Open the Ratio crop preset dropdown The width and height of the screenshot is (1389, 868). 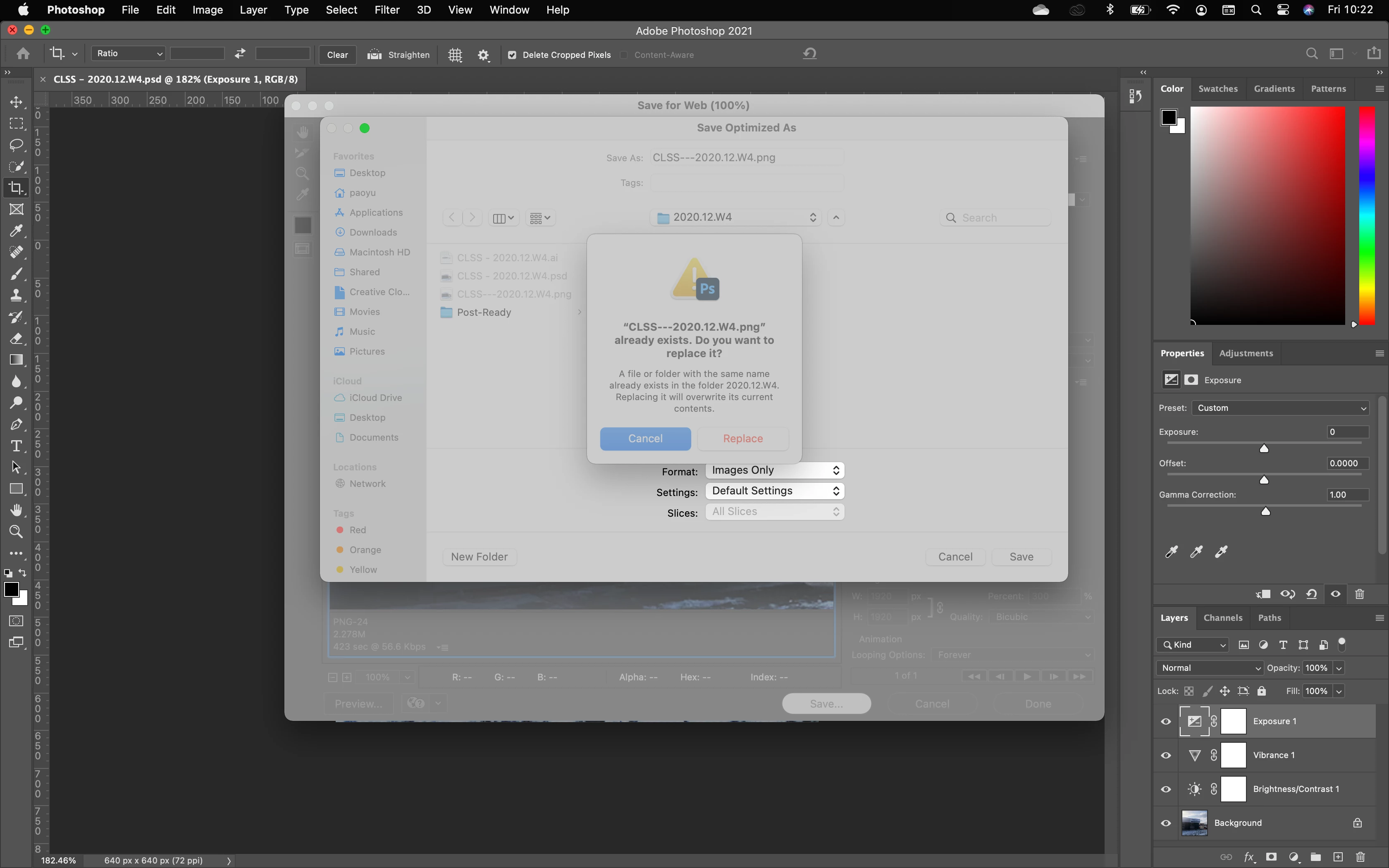[x=129, y=53]
